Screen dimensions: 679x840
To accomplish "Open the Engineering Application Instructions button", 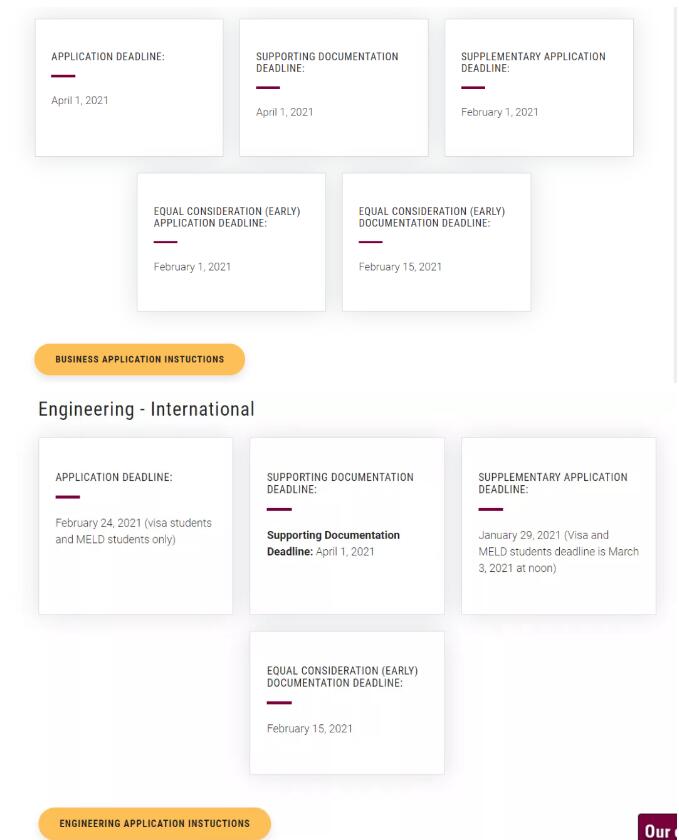I will pyautogui.click(x=154, y=824).
